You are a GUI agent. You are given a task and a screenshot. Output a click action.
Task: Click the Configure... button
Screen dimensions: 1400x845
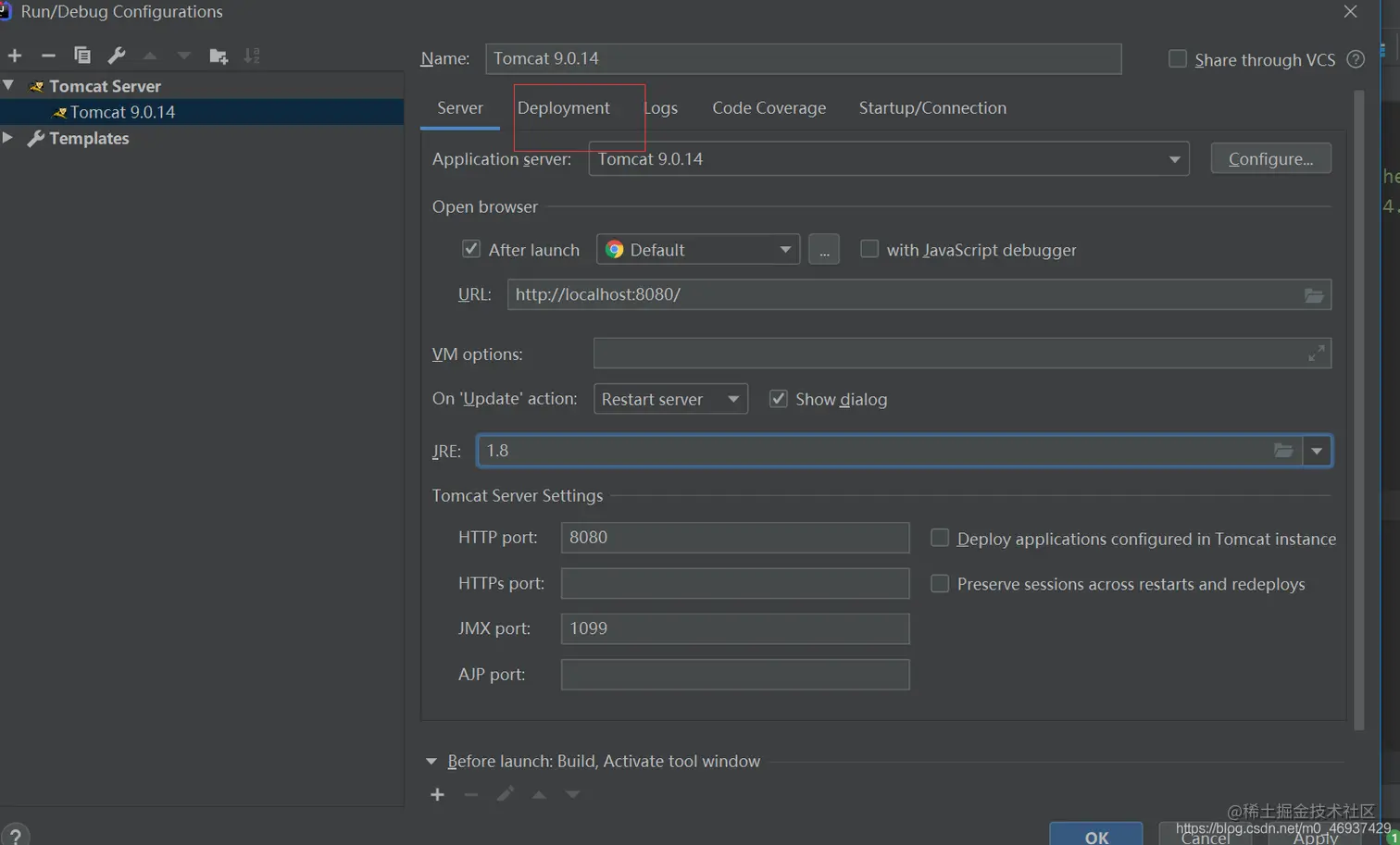1271,159
